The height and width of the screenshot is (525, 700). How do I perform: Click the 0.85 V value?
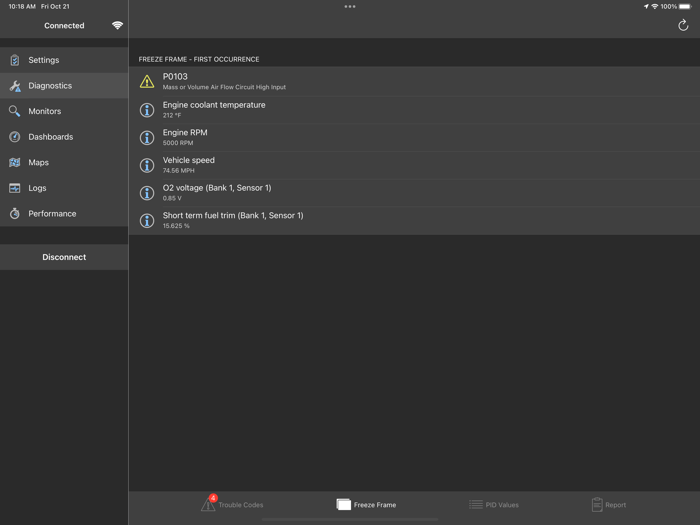pos(172,198)
